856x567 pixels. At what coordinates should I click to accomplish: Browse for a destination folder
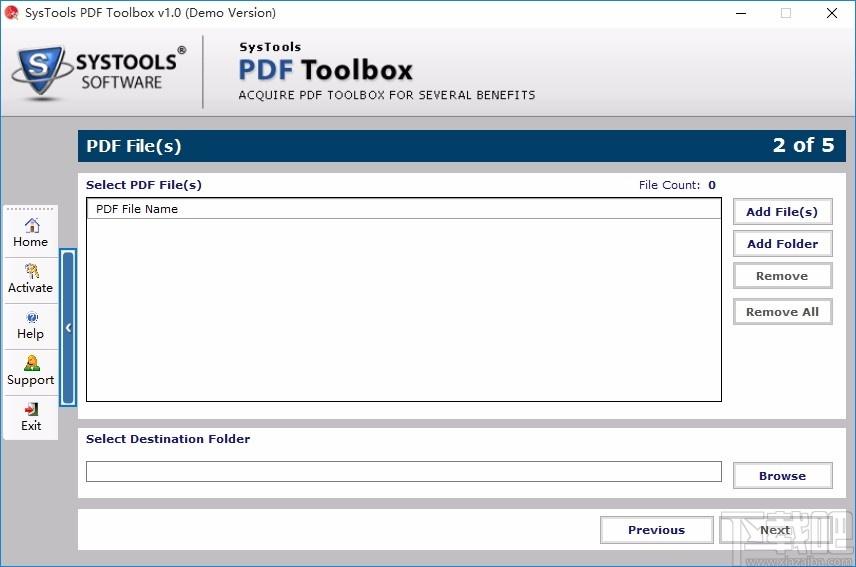tap(782, 476)
